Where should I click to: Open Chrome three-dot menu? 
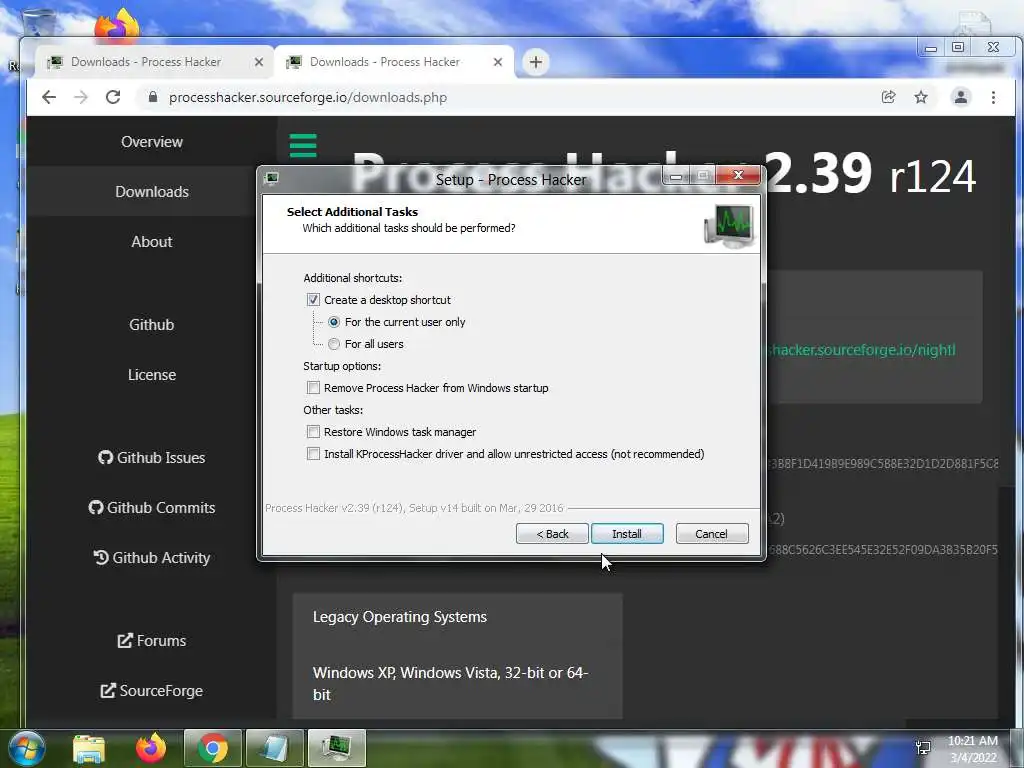[x=993, y=97]
